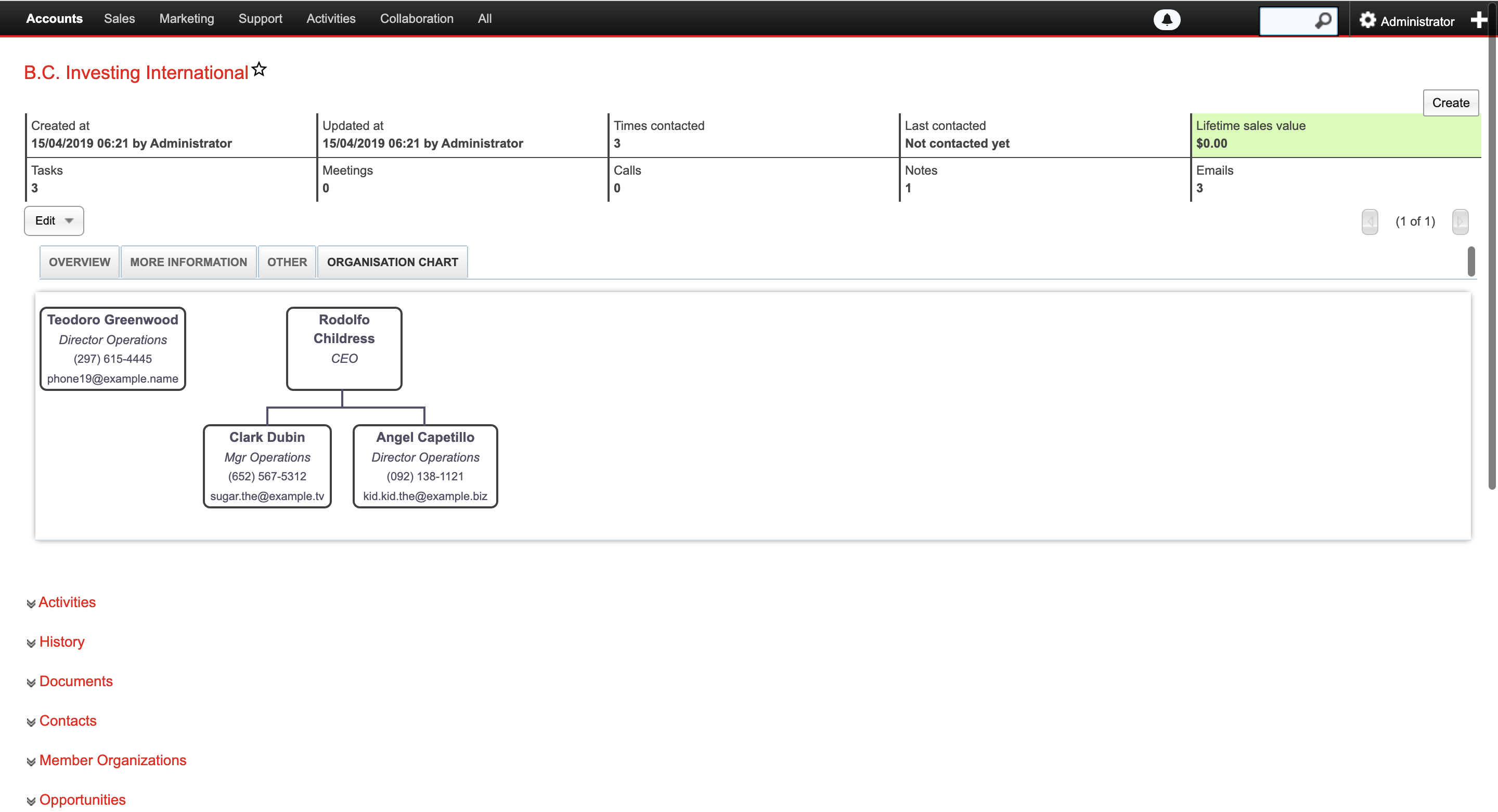Expand the Contacts section
Image resolution: width=1498 pixels, height=812 pixels.
pyautogui.click(x=67, y=720)
